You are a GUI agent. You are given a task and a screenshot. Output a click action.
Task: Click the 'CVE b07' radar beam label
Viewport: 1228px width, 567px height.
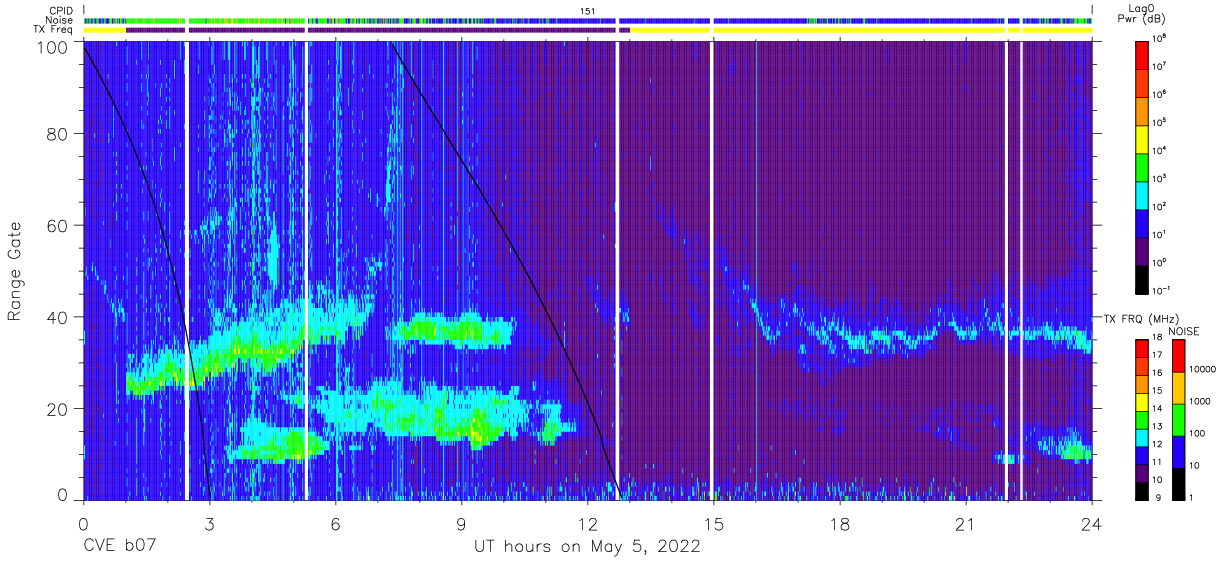point(122,547)
